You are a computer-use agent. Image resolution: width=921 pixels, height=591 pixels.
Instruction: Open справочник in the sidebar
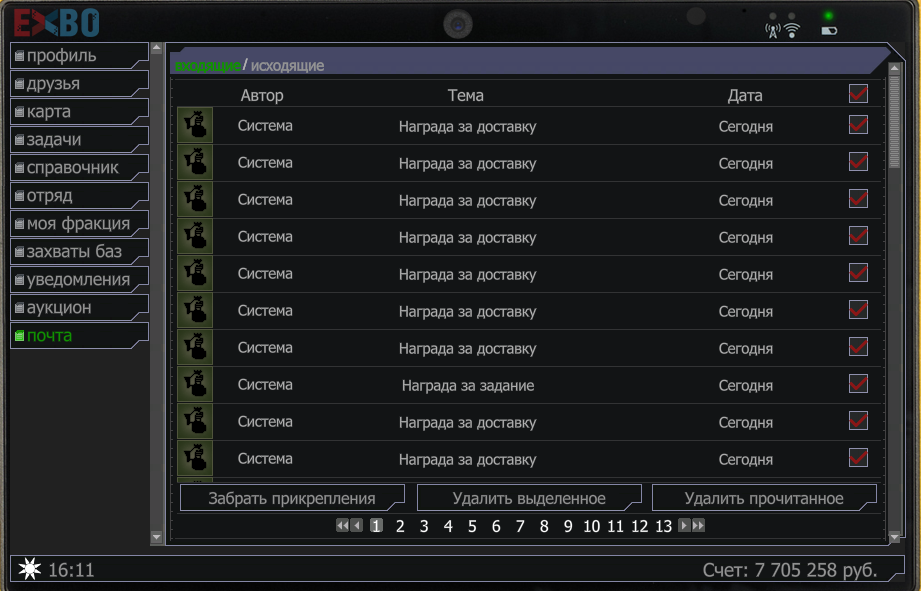pyautogui.click(x=79, y=168)
